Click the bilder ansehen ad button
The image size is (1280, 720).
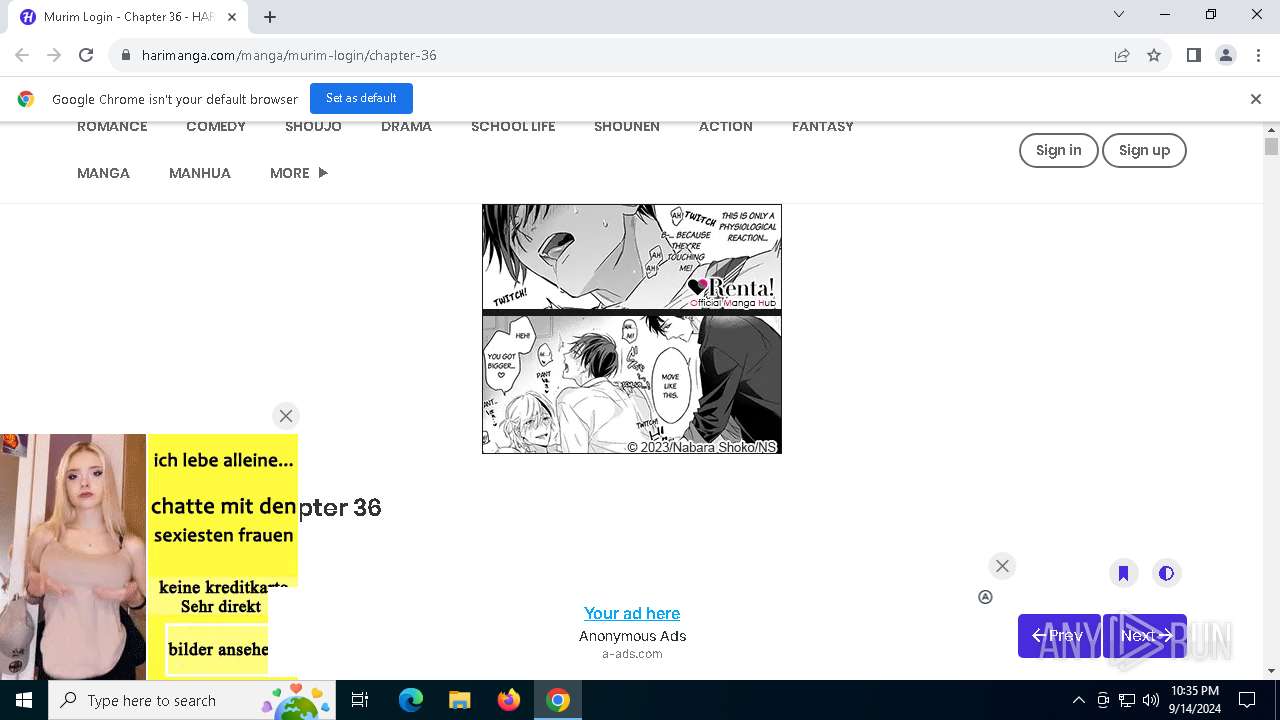[217, 649]
